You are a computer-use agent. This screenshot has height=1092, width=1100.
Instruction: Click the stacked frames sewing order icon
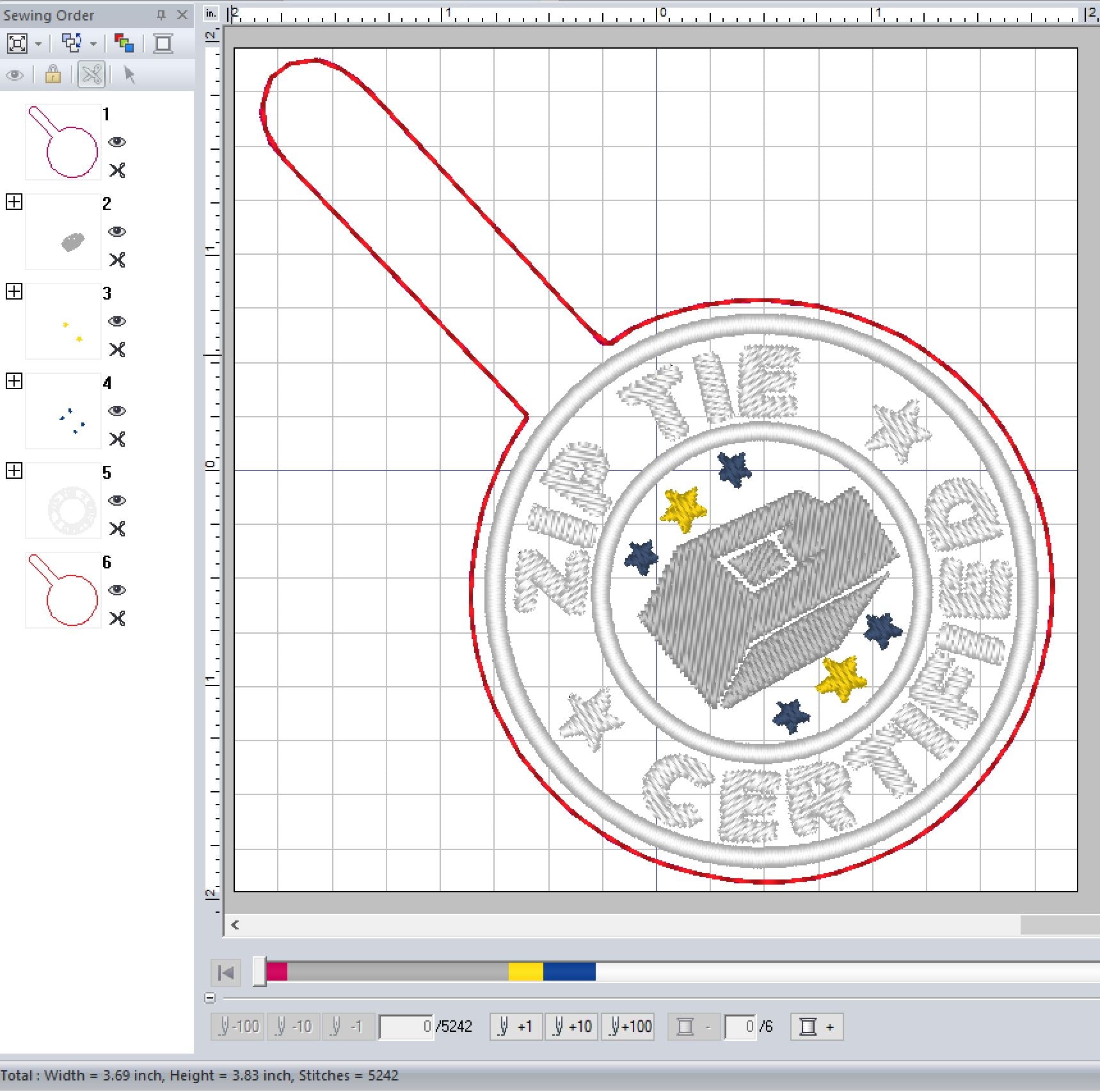[x=71, y=44]
